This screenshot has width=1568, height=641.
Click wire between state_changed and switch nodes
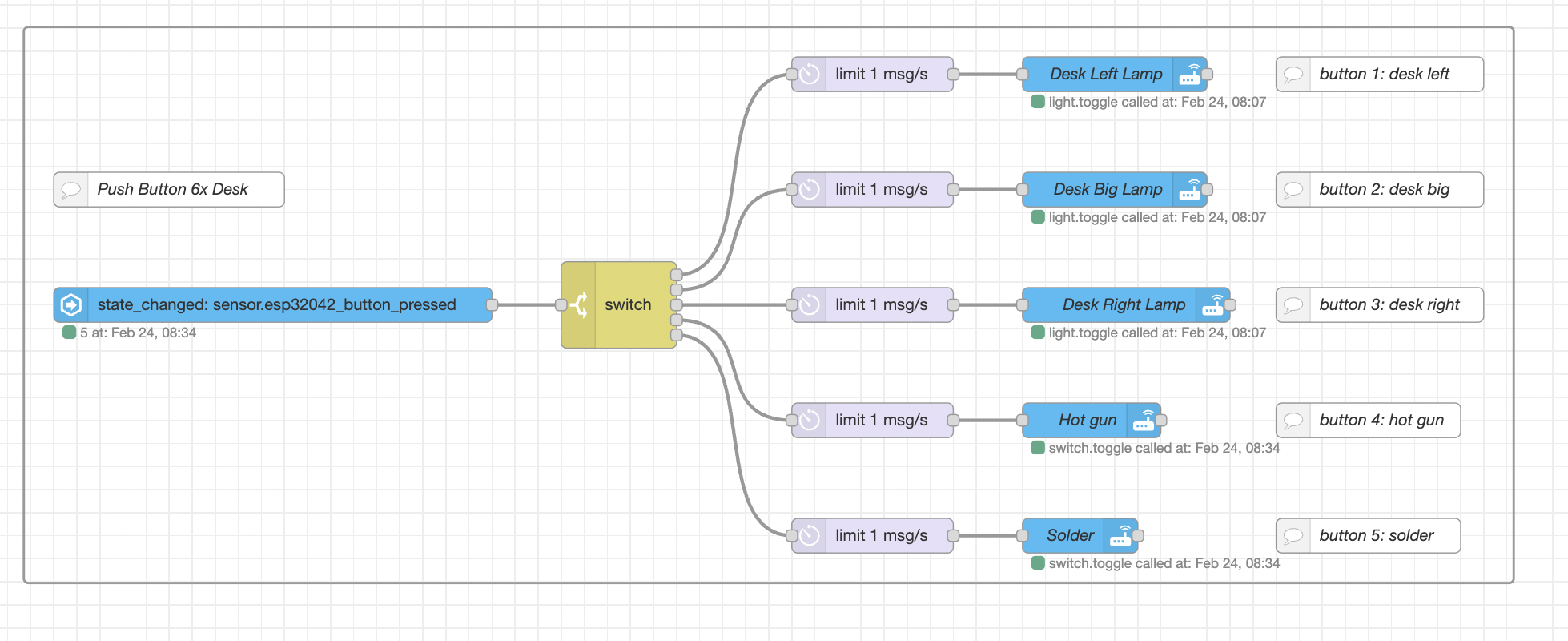[527, 304]
